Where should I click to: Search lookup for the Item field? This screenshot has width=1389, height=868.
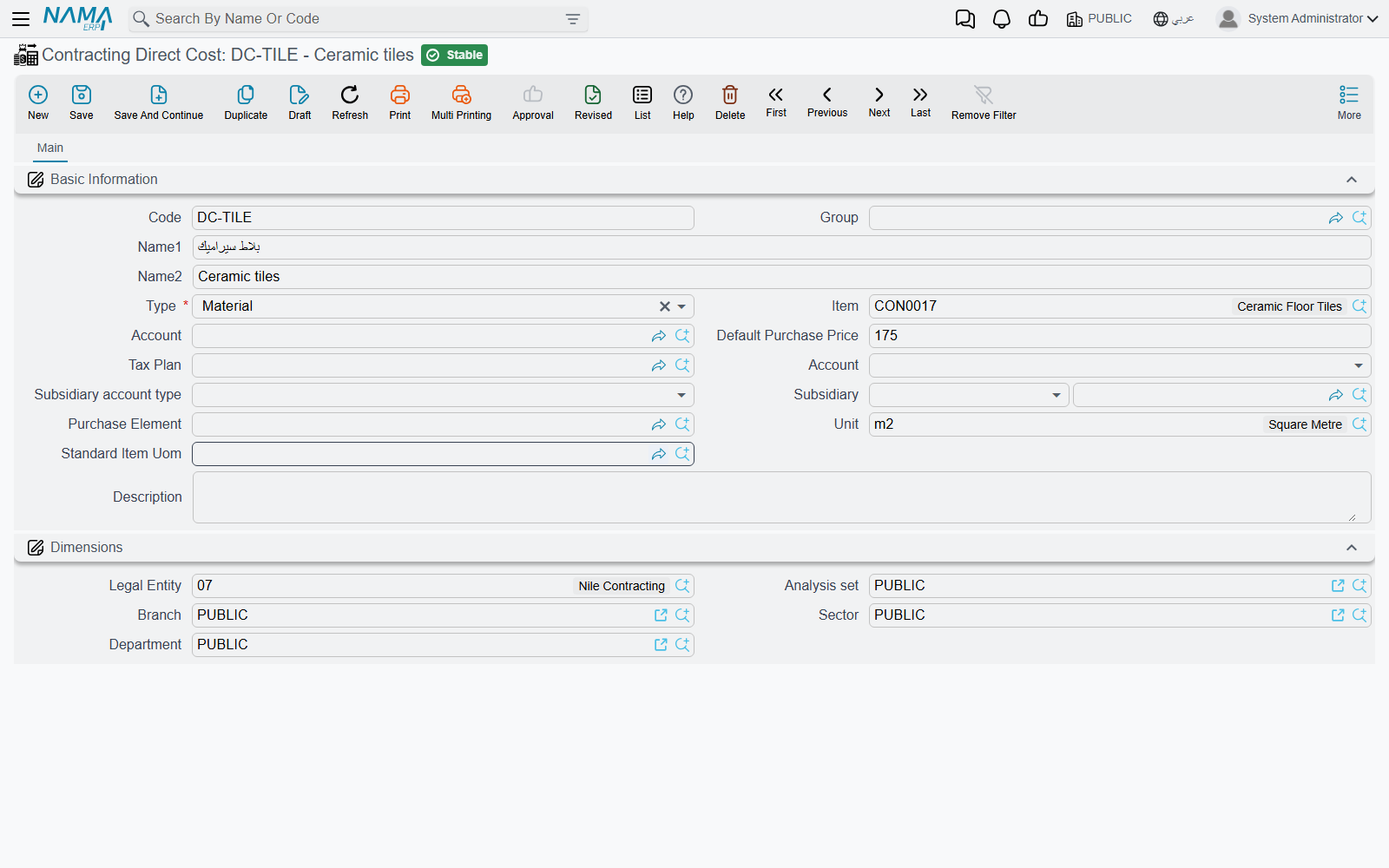click(x=1359, y=306)
